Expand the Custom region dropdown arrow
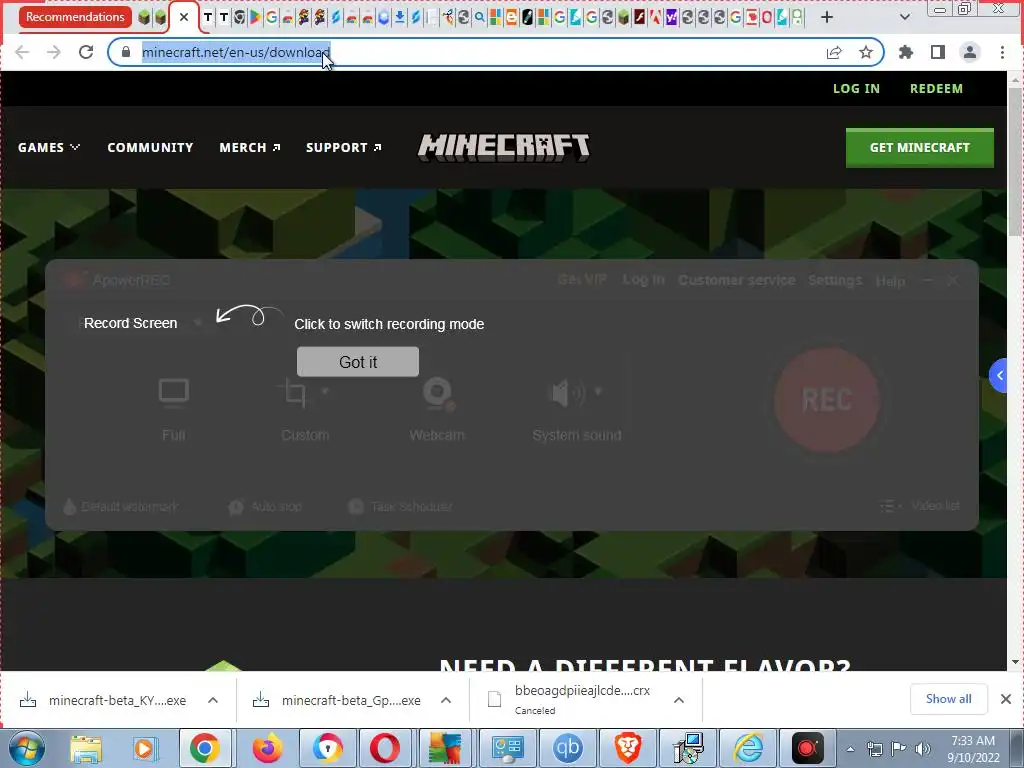This screenshot has height=768, width=1024. pos(325,391)
